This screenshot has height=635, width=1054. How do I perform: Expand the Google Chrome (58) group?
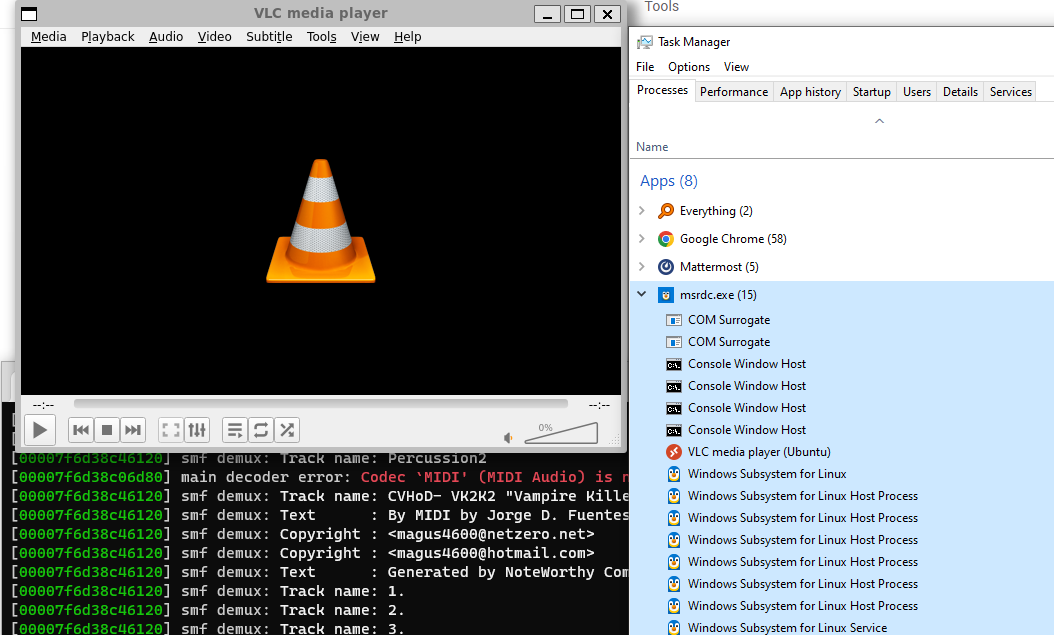pos(641,239)
